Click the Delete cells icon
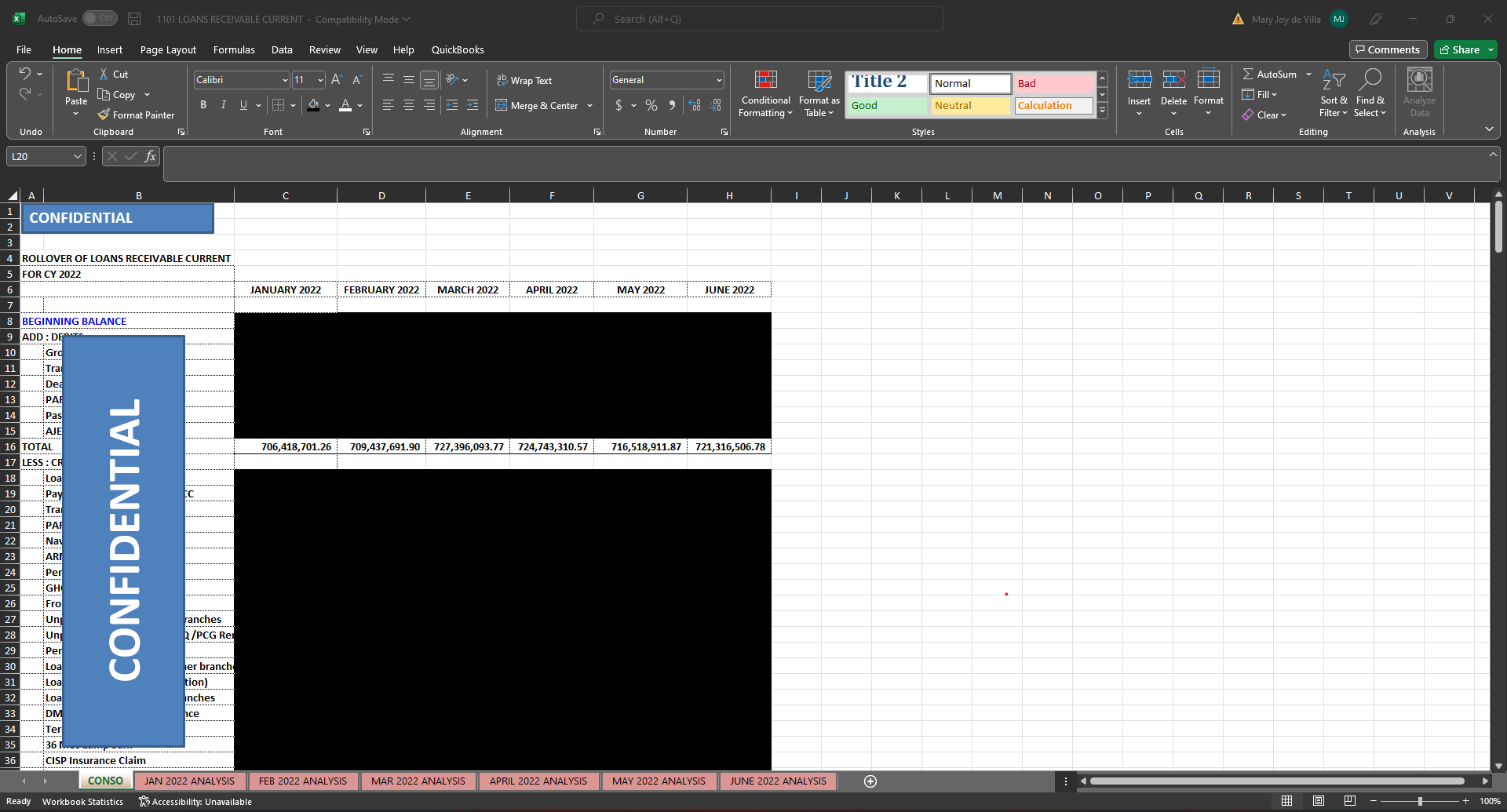Viewport: 1507px width, 812px height. click(1173, 79)
